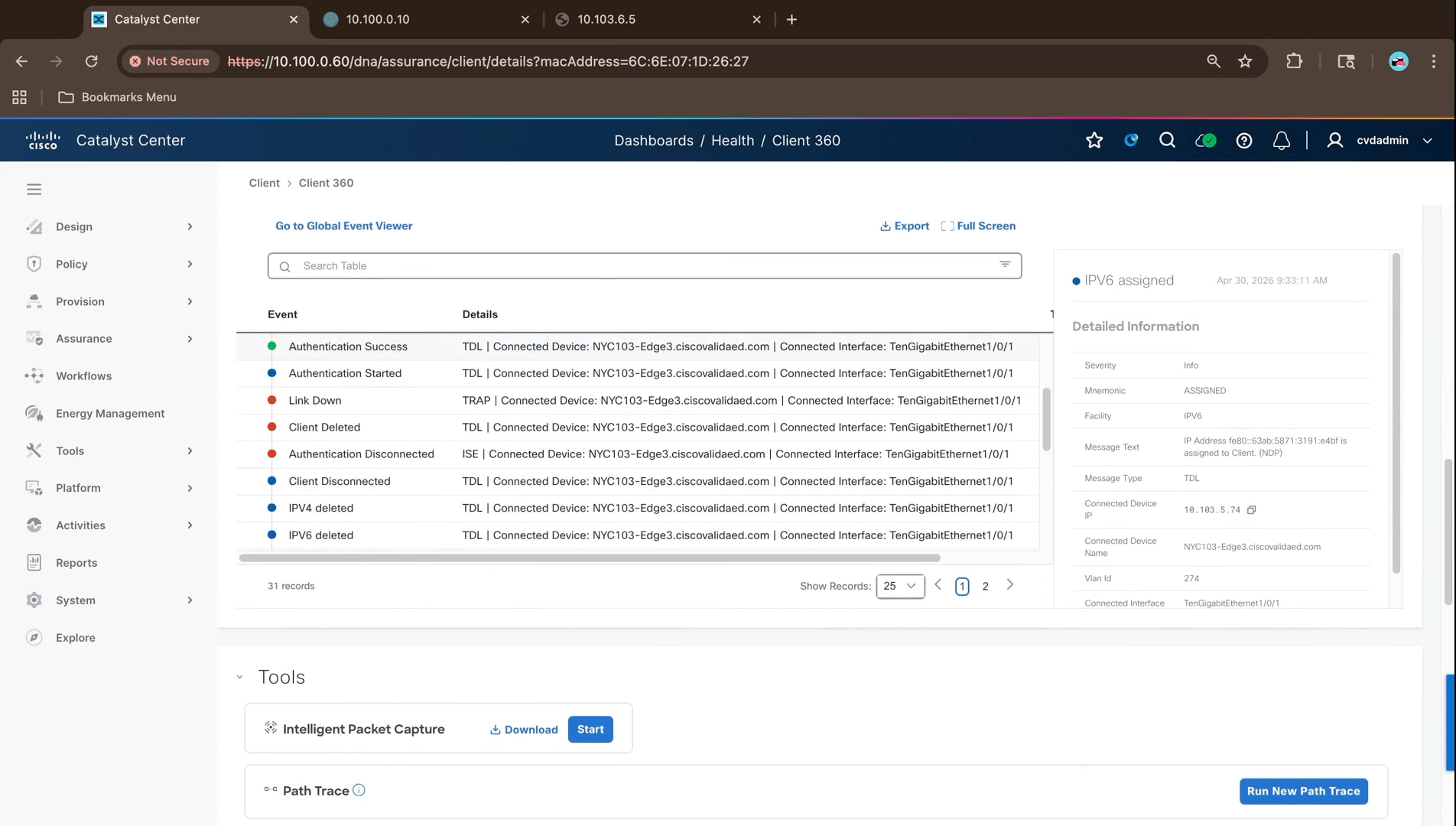Click the Cisco logo
1456x826 pixels.
[x=43, y=140]
